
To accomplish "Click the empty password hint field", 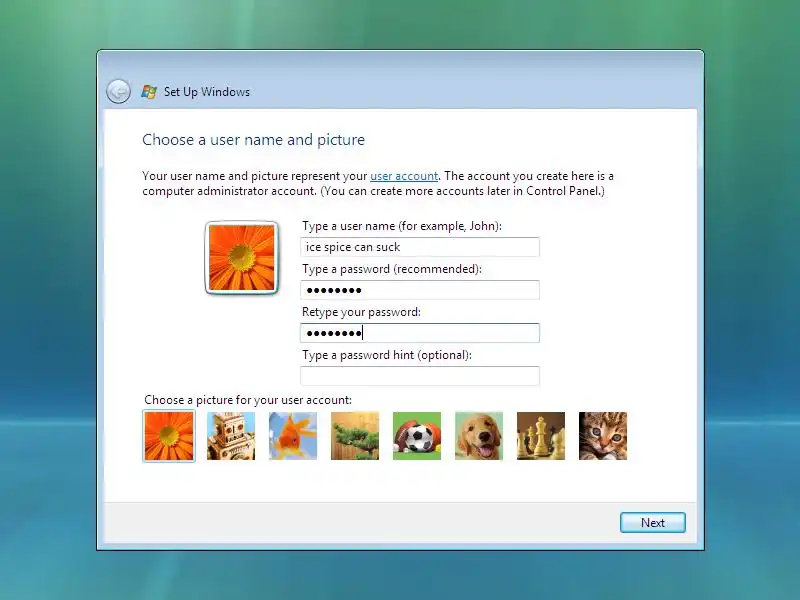I will (420, 376).
